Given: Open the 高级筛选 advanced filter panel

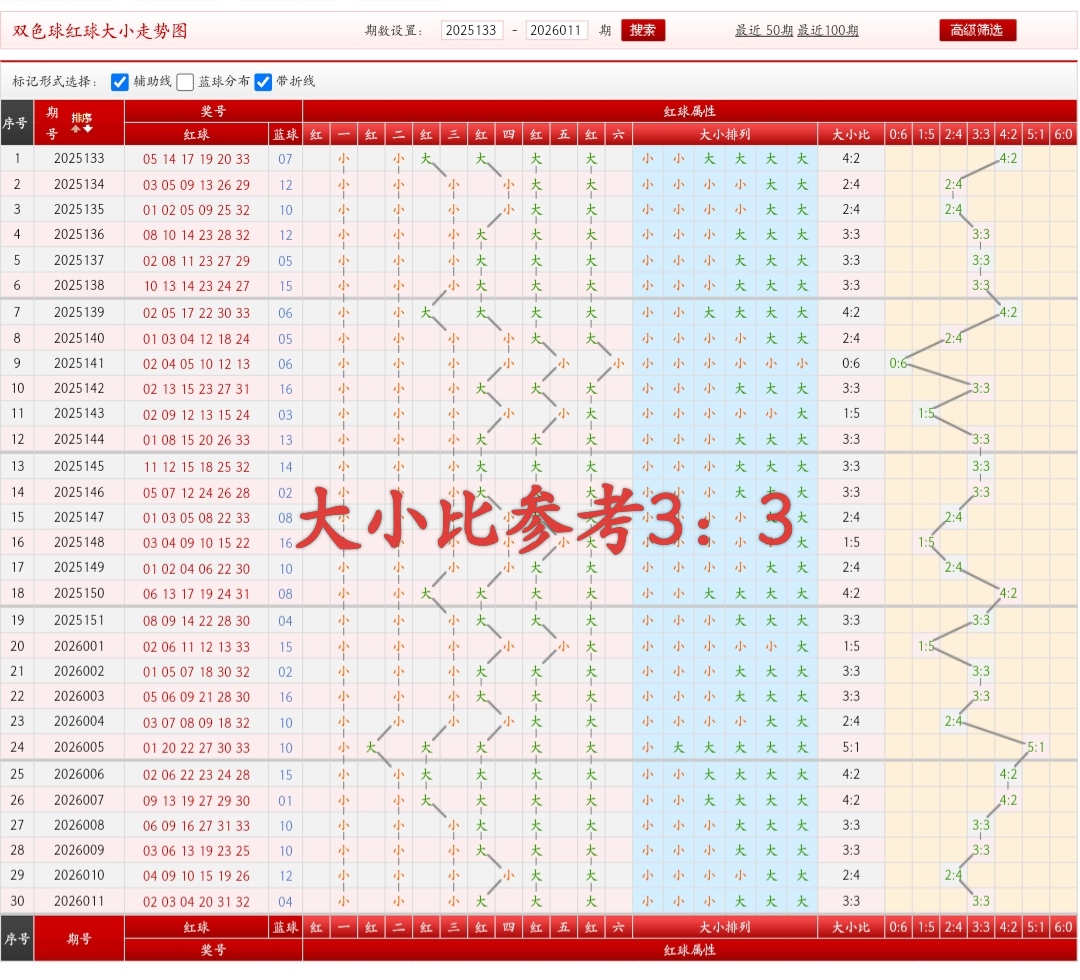Looking at the screenshot, I should pos(977,30).
